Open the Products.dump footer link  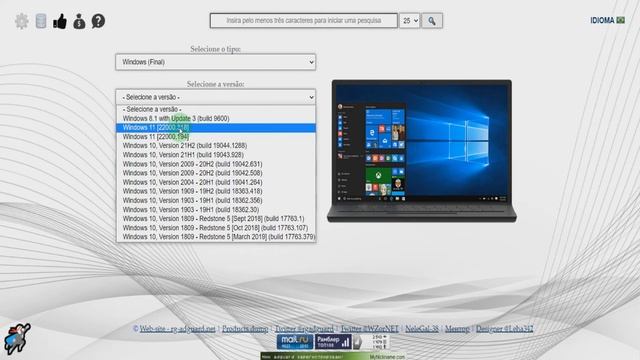click(245, 329)
